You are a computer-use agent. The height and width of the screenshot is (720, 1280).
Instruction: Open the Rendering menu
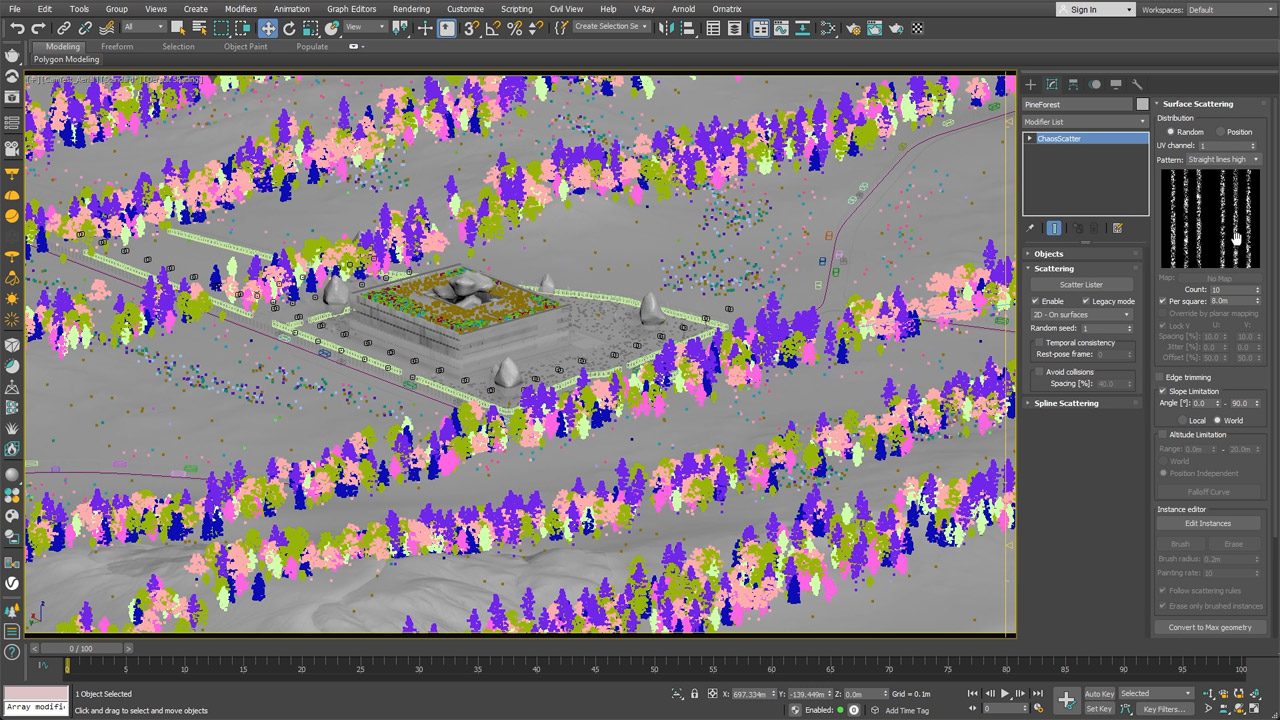(411, 9)
